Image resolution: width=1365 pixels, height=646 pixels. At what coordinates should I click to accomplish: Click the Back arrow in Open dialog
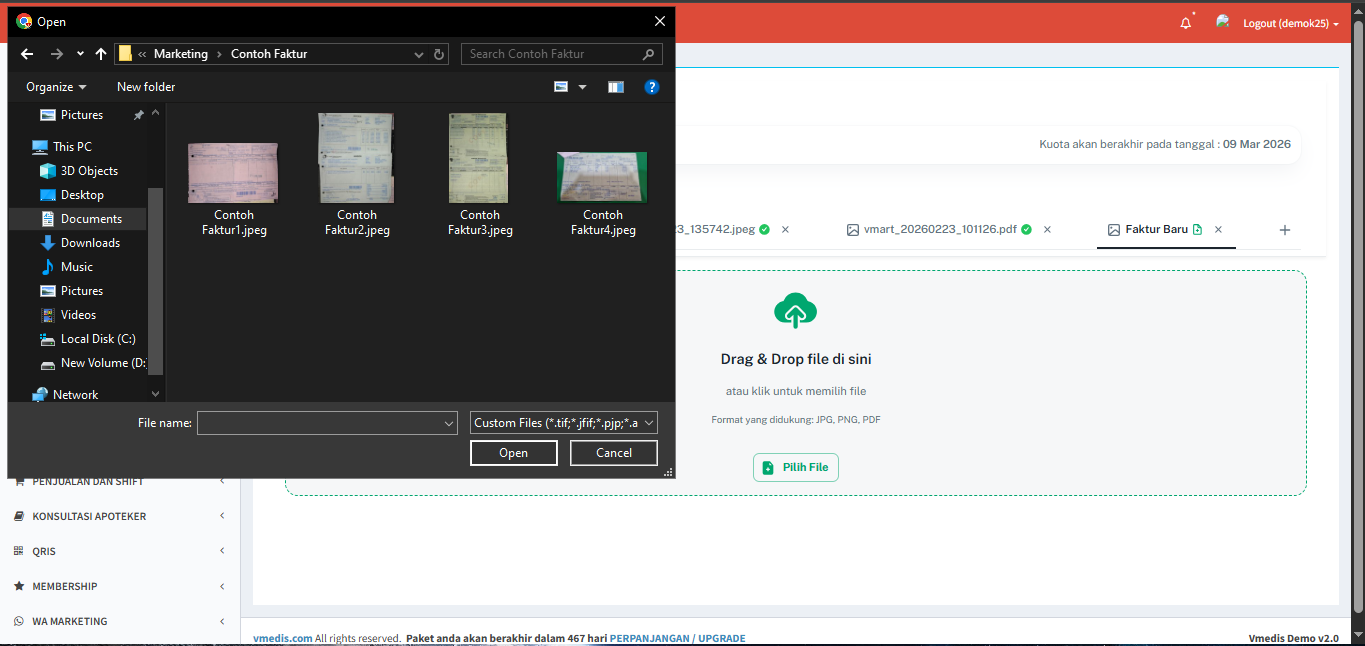click(x=27, y=54)
